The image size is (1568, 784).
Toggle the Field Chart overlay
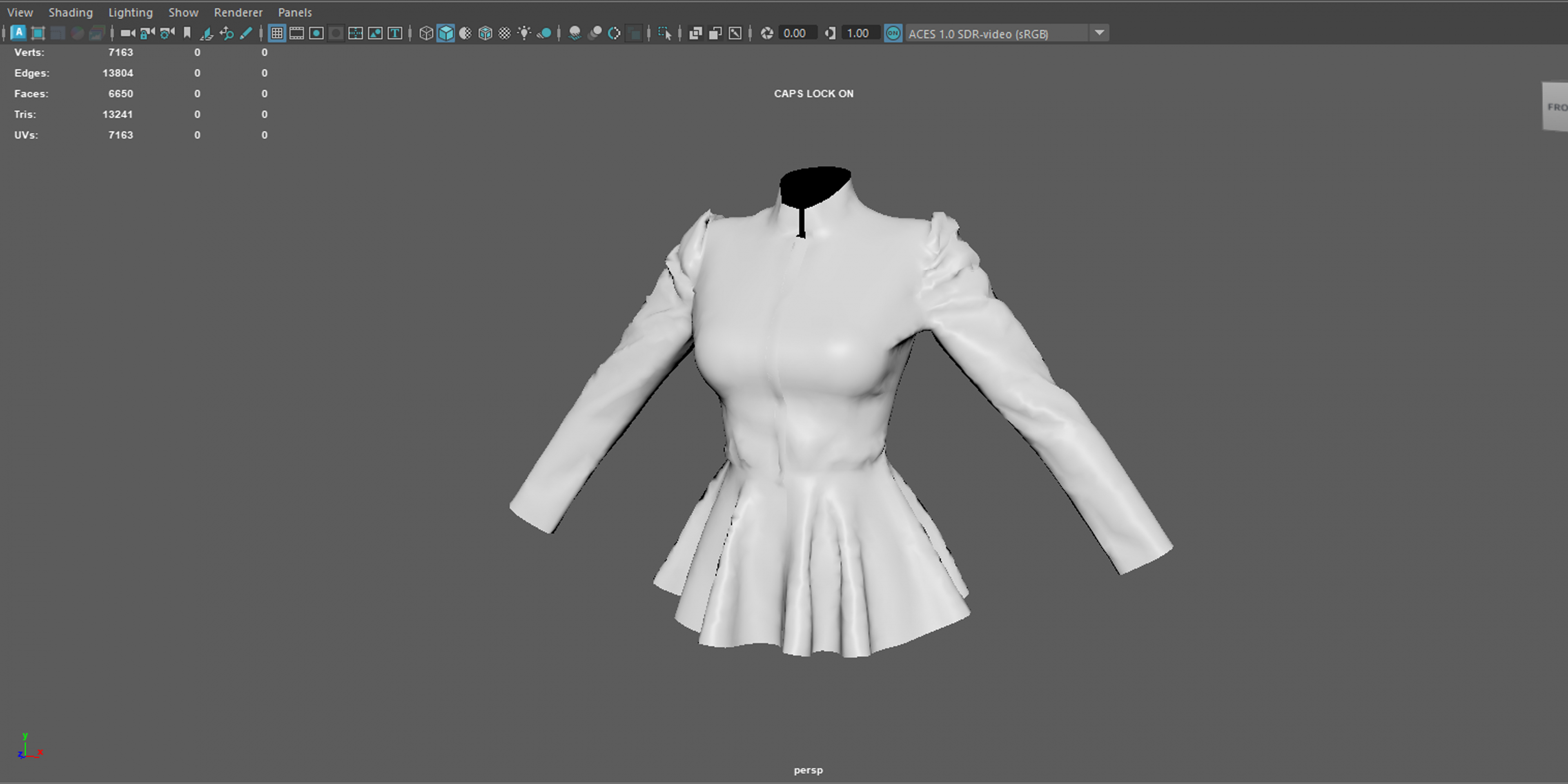point(356,33)
